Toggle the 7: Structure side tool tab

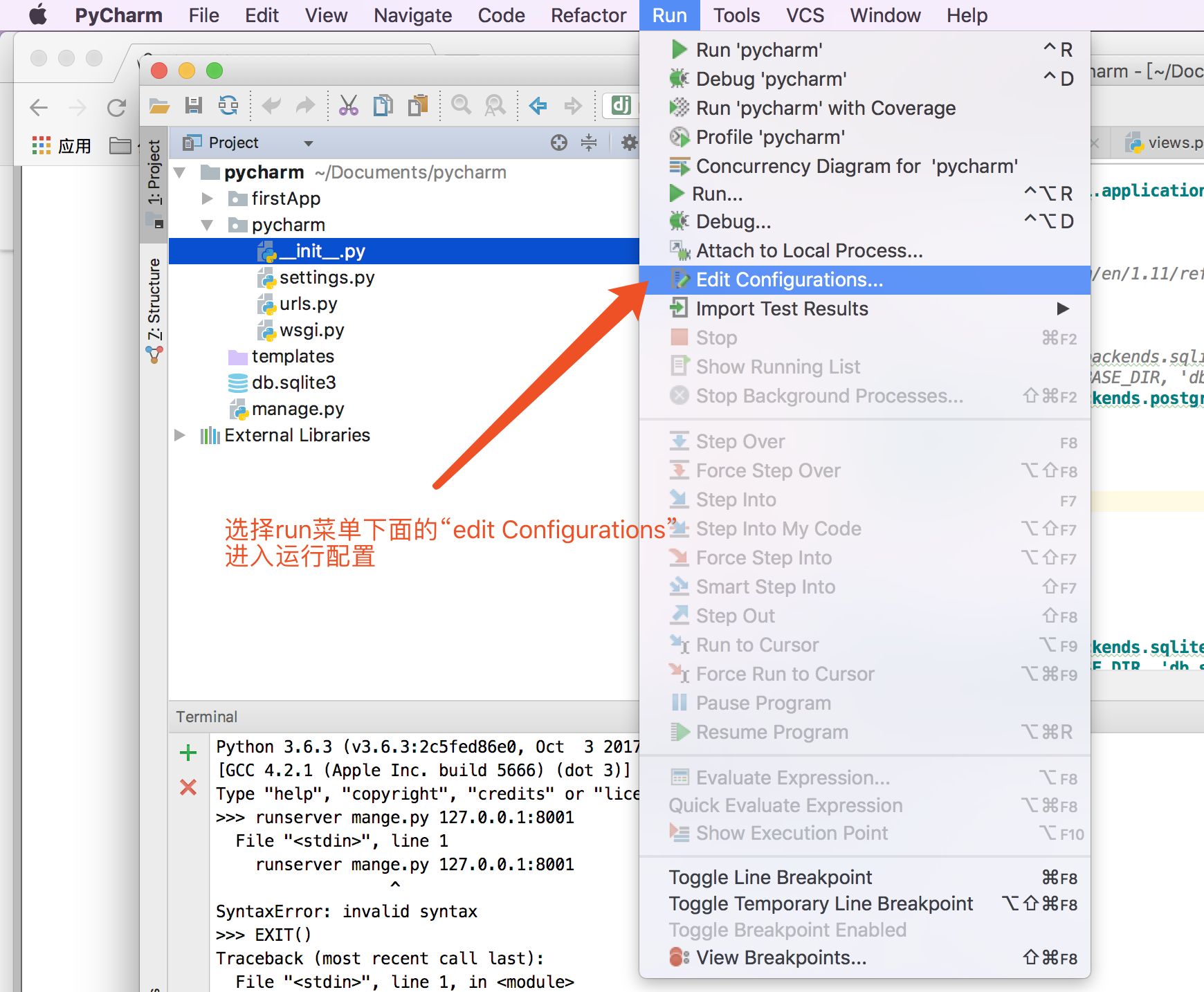(154, 310)
